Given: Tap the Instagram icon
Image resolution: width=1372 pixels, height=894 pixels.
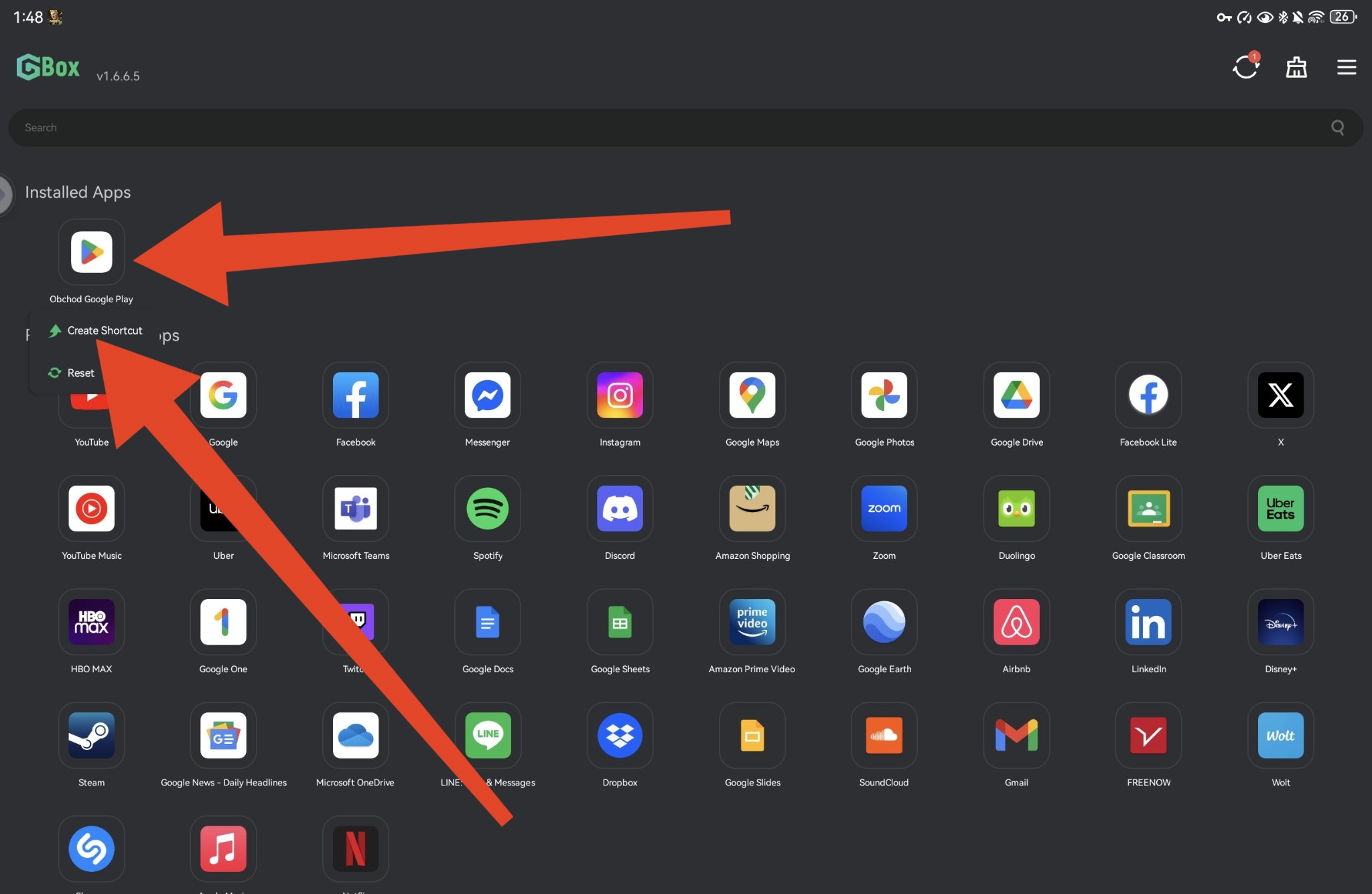Looking at the screenshot, I should 619,395.
